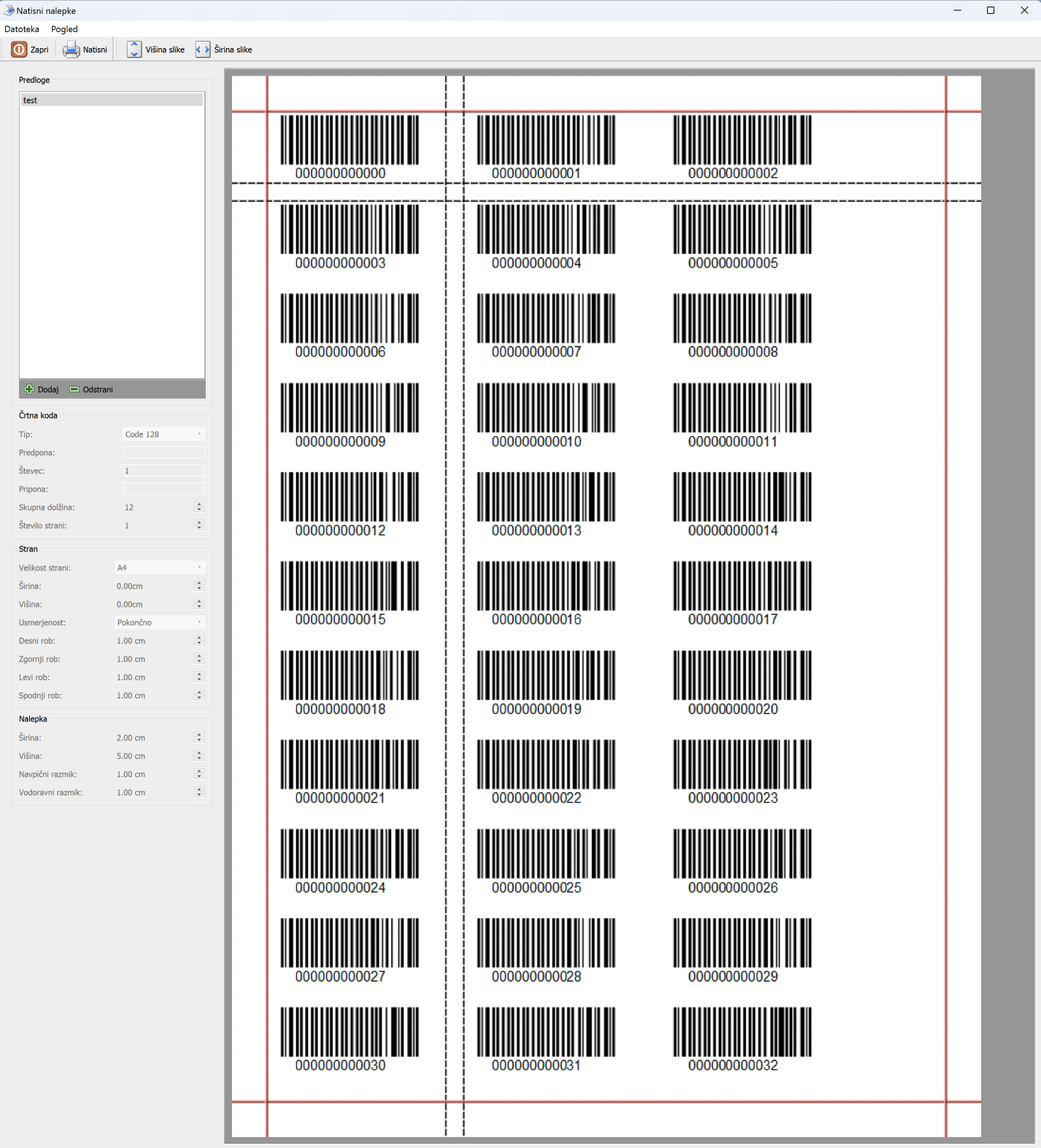Open the Tip Code 128 dropdown
1041x1148 pixels.
click(x=163, y=435)
